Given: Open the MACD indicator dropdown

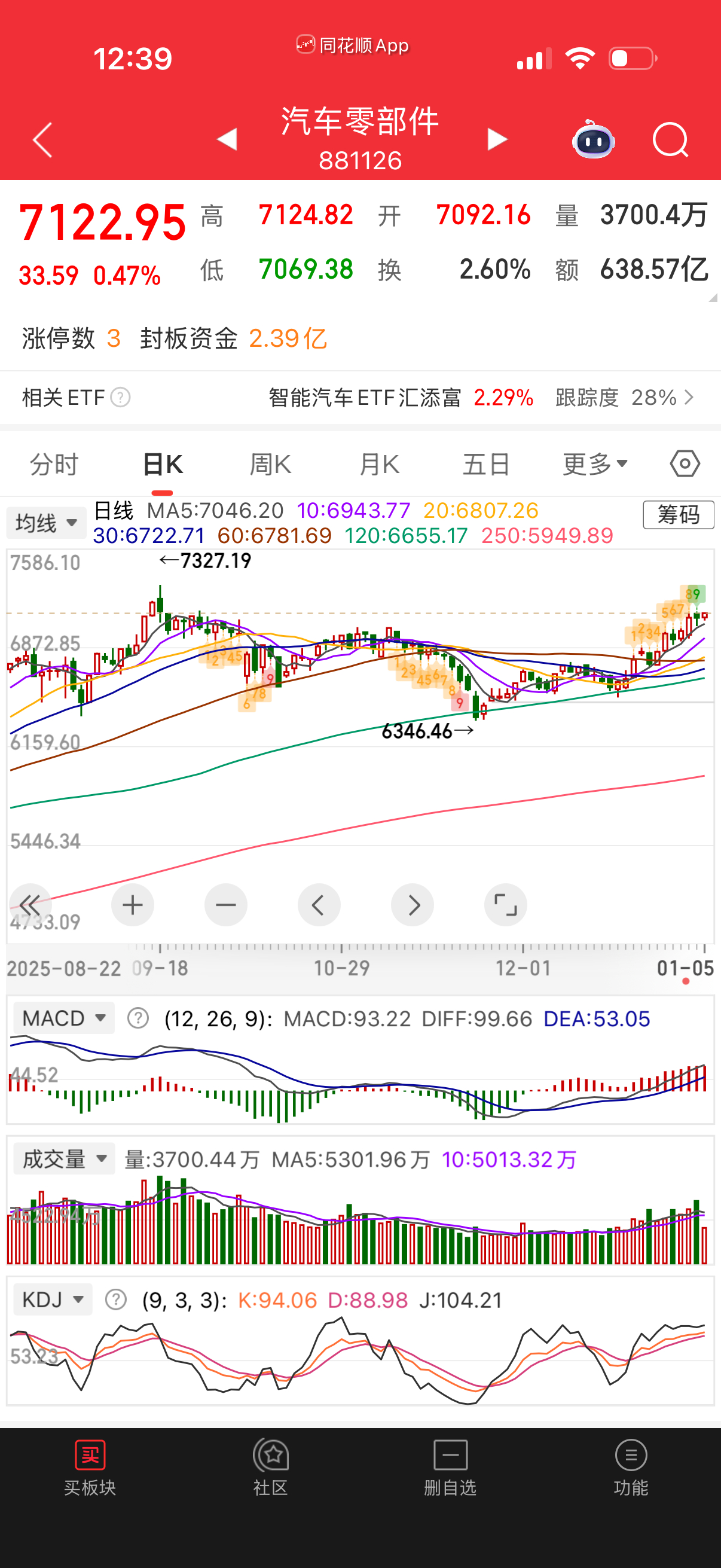Looking at the screenshot, I should point(64,1018).
